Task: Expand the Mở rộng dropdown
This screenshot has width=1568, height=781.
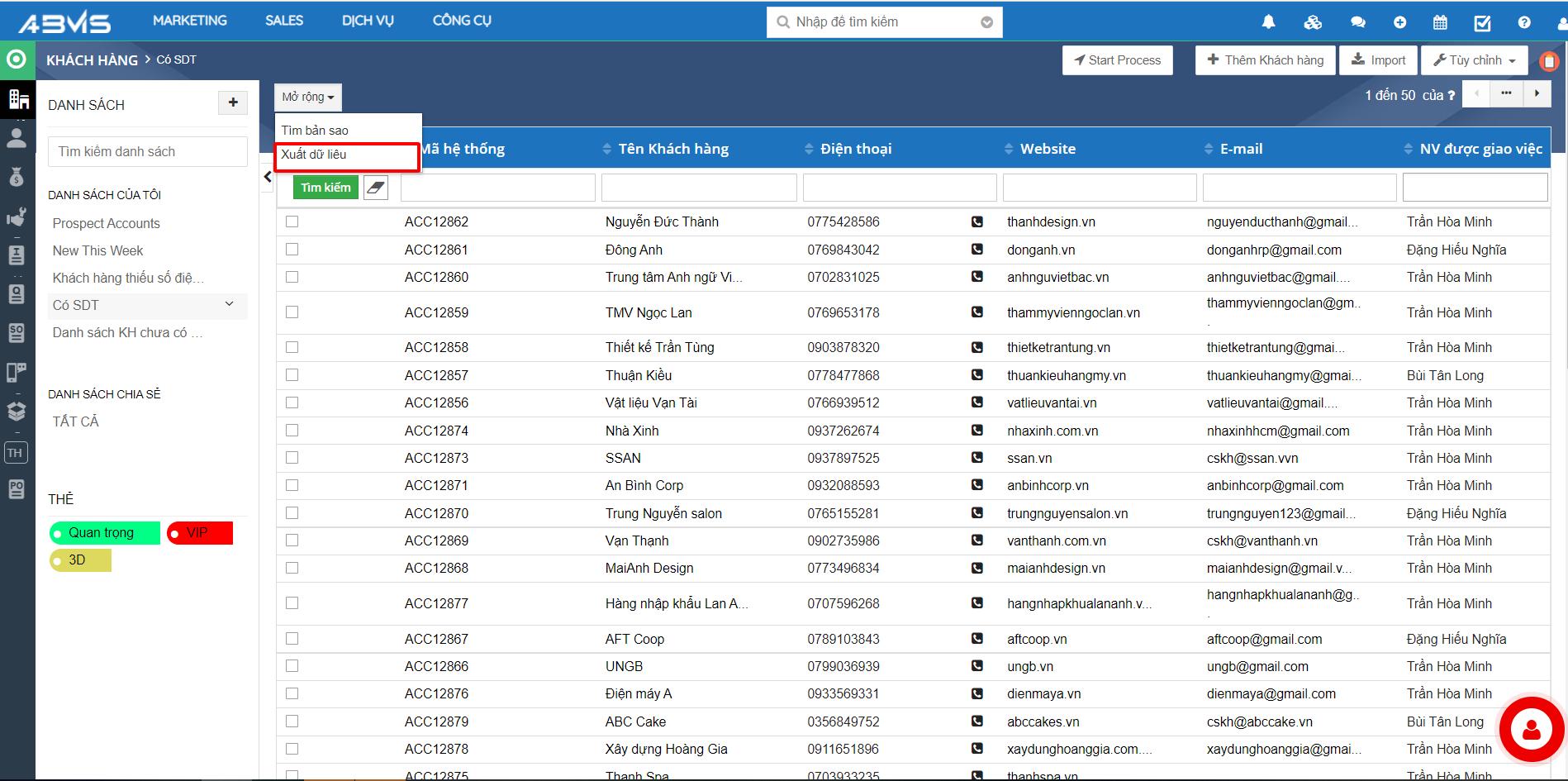Action: pyautogui.click(x=307, y=98)
